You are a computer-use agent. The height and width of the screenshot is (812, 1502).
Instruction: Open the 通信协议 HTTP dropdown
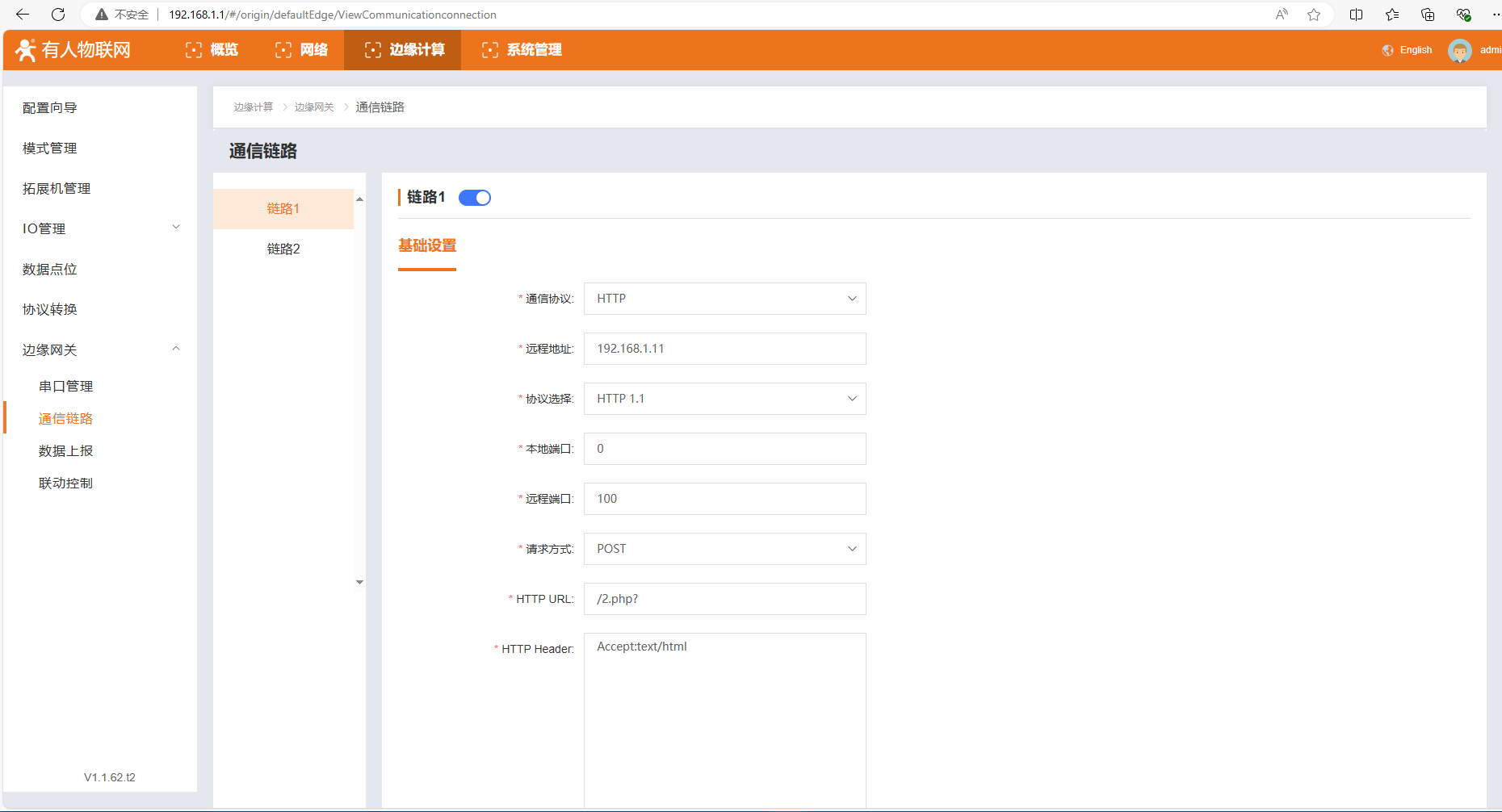coord(724,299)
